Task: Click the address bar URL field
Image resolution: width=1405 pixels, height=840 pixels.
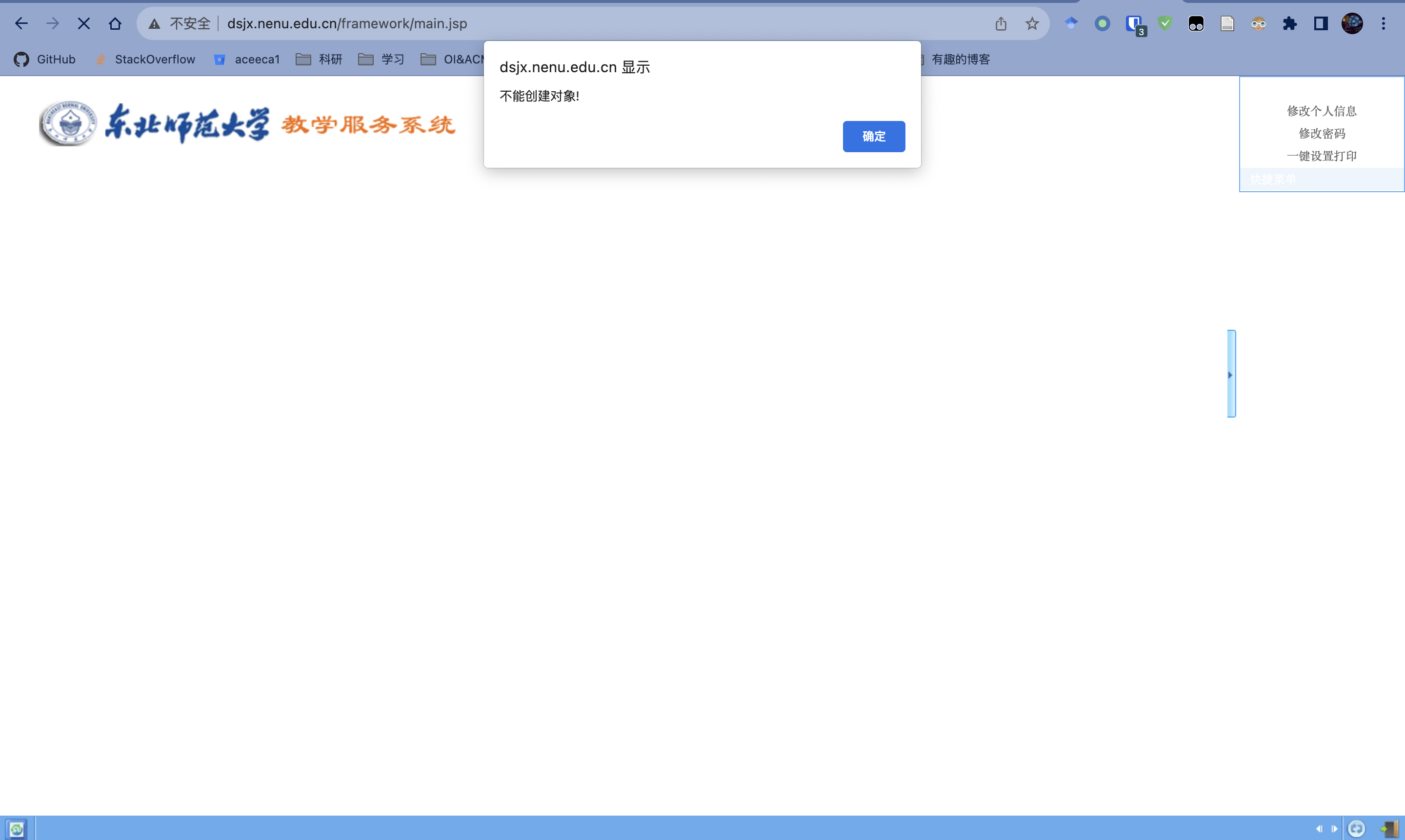Action: click(566, 23)
